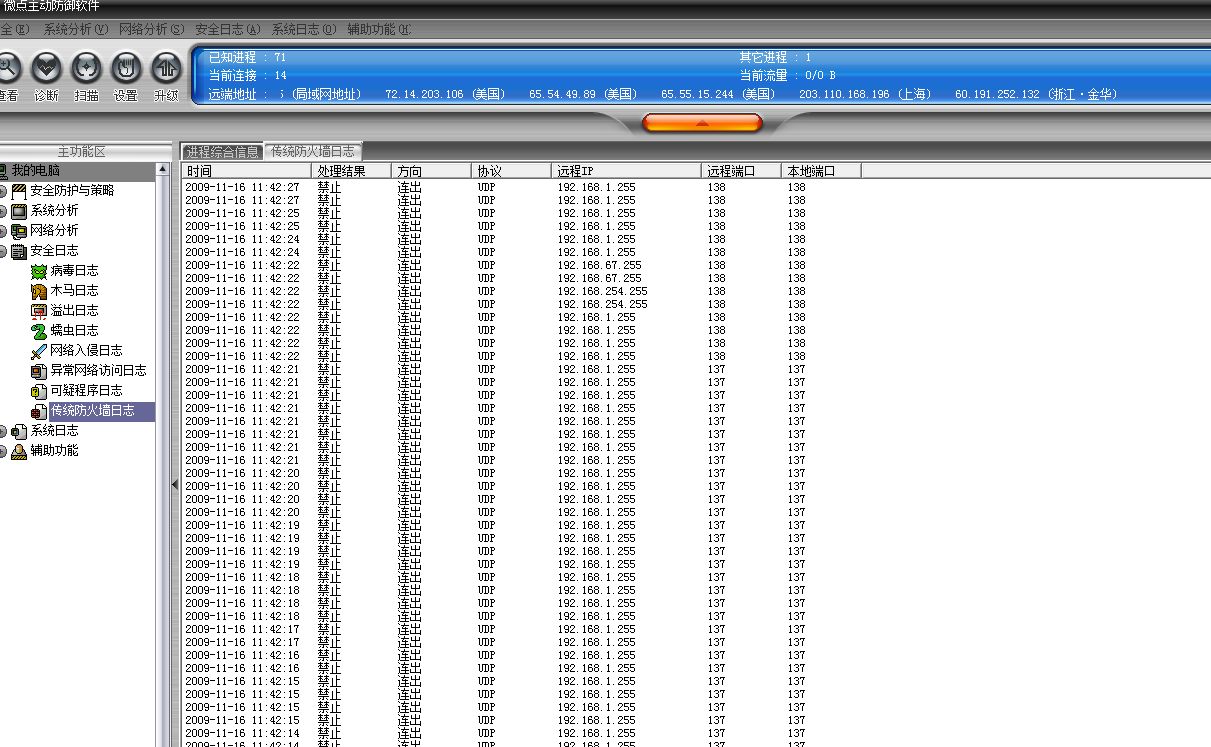This screenshot has height=747, width=1211.
Task: Open the 辅助功能 menu in menu bar
Action: [x=378, y=30]
